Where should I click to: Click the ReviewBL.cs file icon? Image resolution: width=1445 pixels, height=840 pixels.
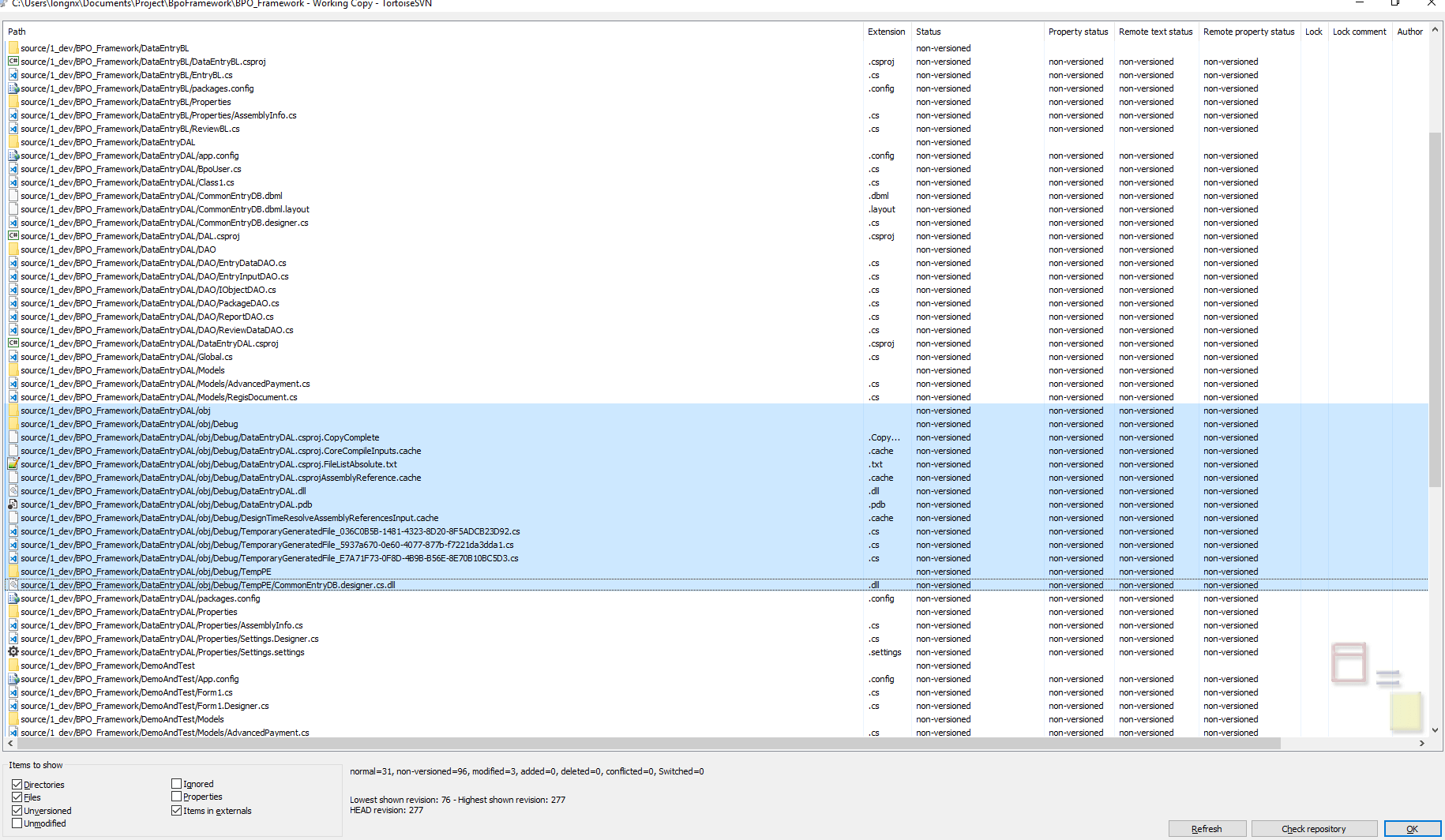pyautogui.click(x=13, y=129)
